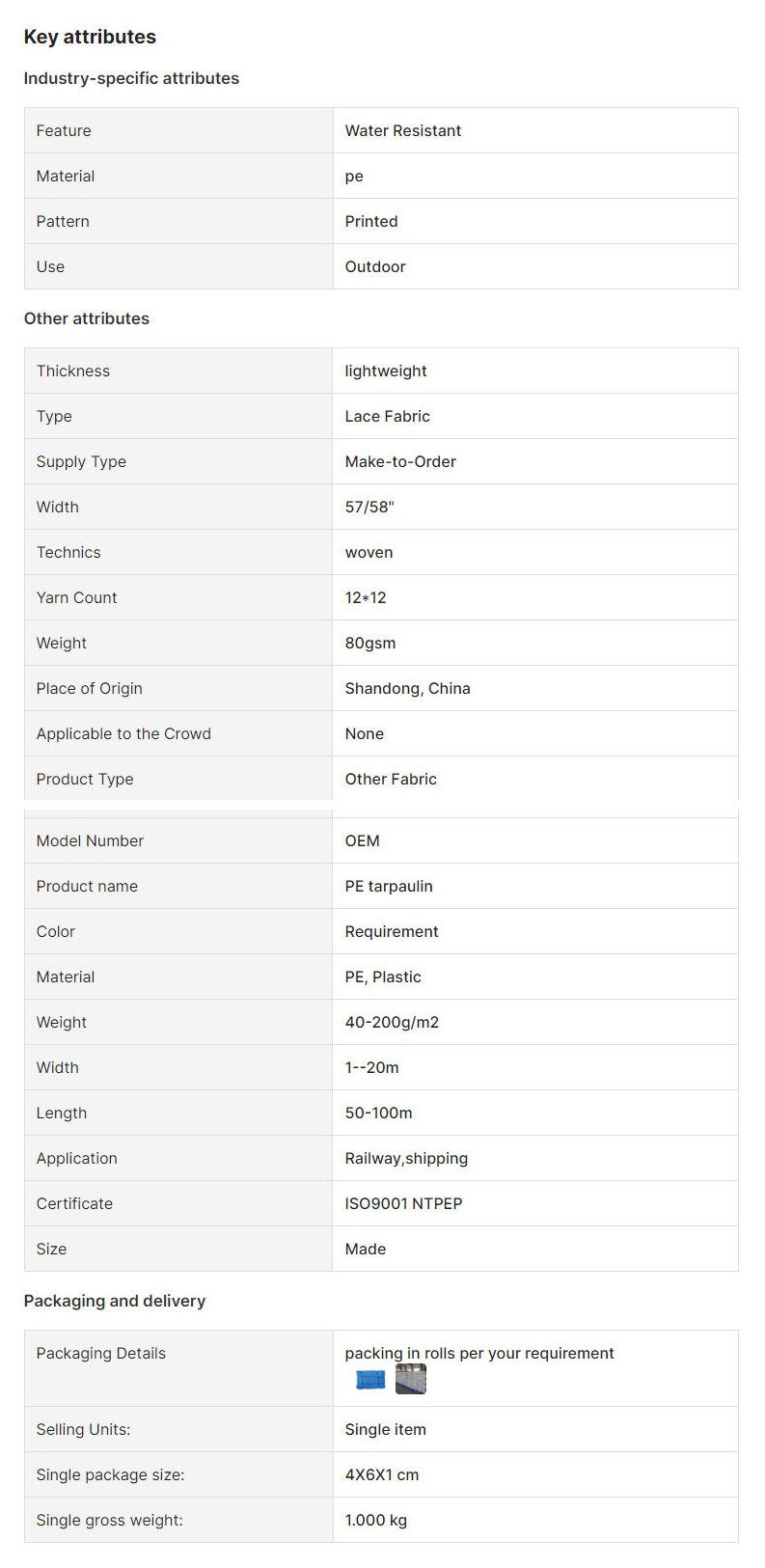
Task: Select the packing in rolls description text
Action: [479, 1354]
